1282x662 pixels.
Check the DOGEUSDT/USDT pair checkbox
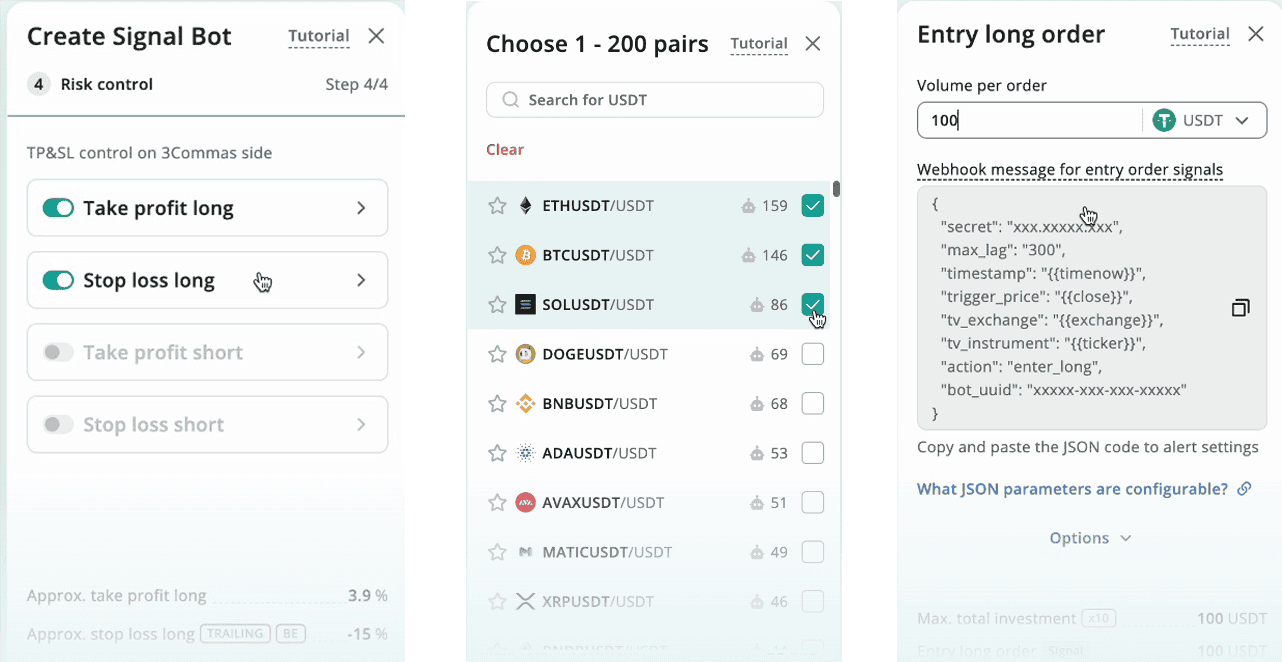point(813,354)
